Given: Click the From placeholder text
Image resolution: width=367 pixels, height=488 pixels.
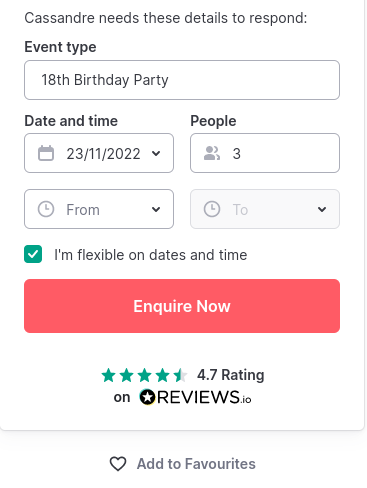Looking at the screenshot, I should [83, 210].
